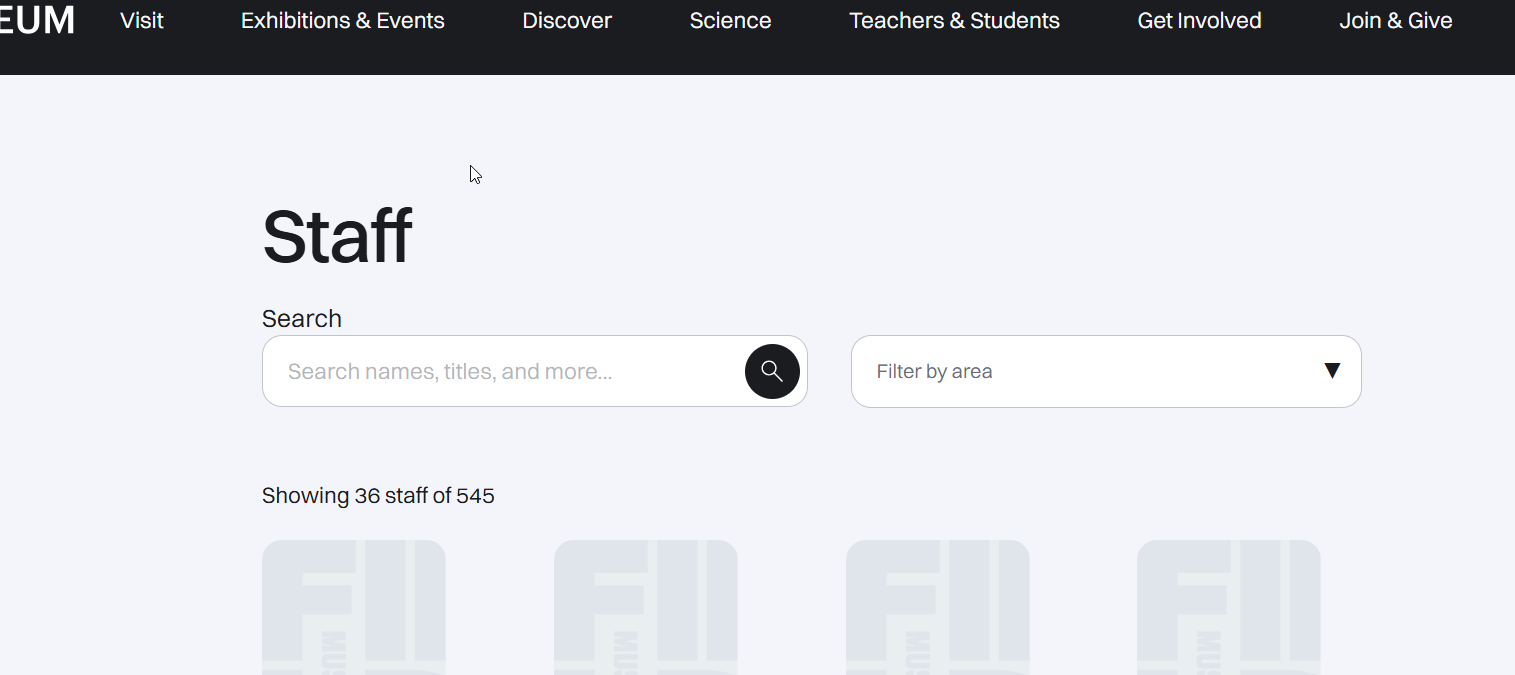
Task: Click the Showing 36 staff of 545 text
Action: coord(378,496)
